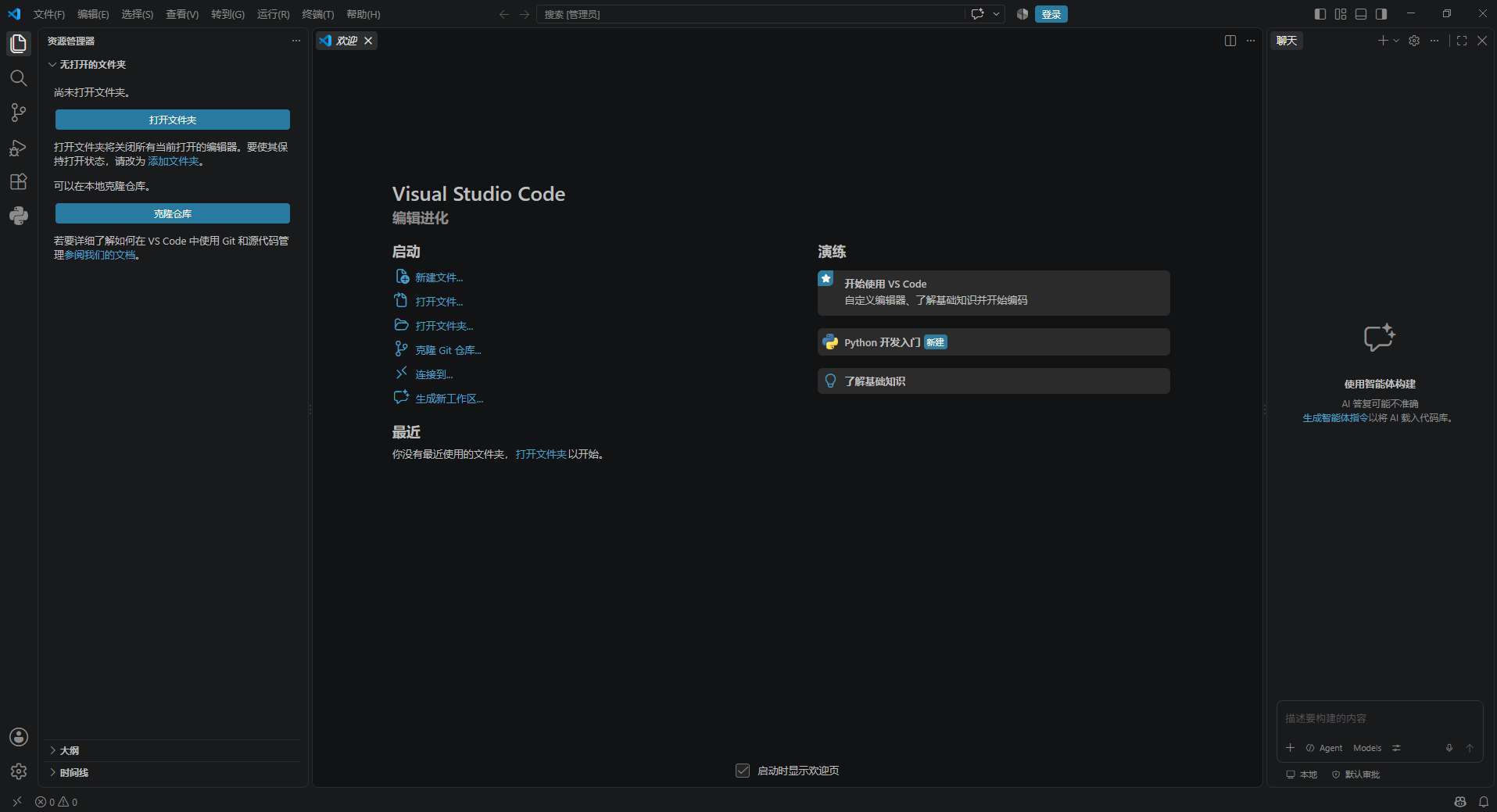Focus the command center search box
The height and width of the screenshot is (812, 1497).
pyautogui.click(x=750, y=14)
